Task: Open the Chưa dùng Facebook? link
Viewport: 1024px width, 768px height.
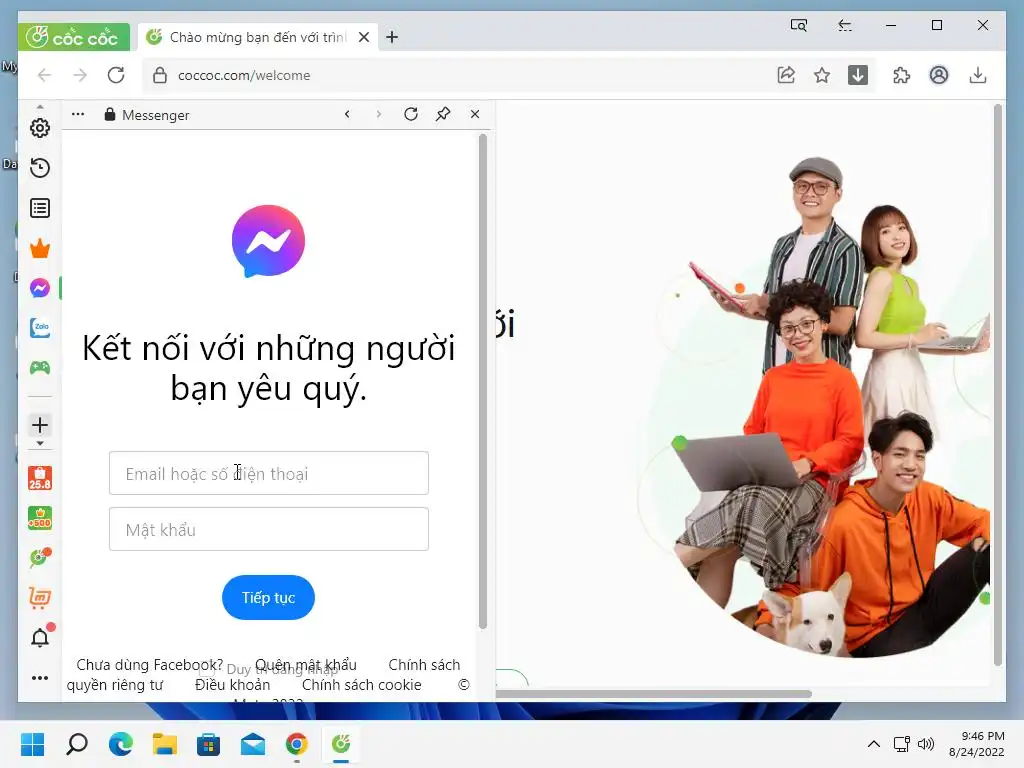Action: (x=150, y=665)
